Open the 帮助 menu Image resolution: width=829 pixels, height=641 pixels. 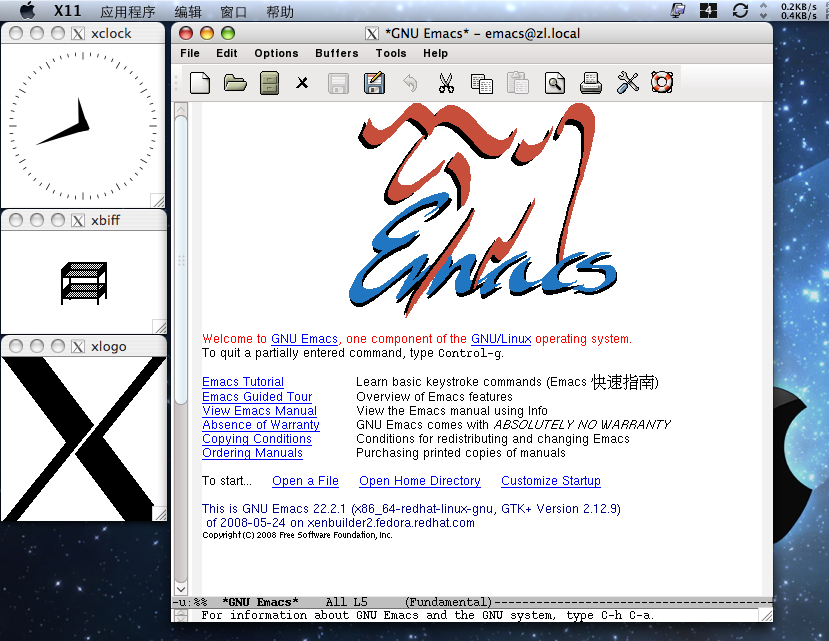280,11
